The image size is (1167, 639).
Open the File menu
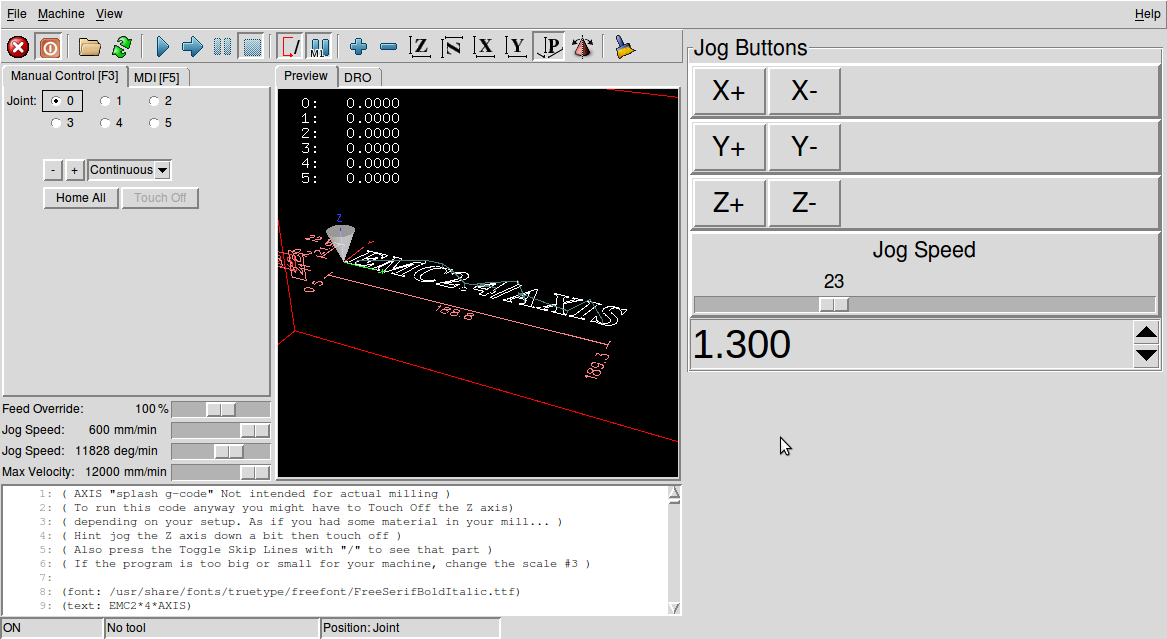click(x=16, y=14)
